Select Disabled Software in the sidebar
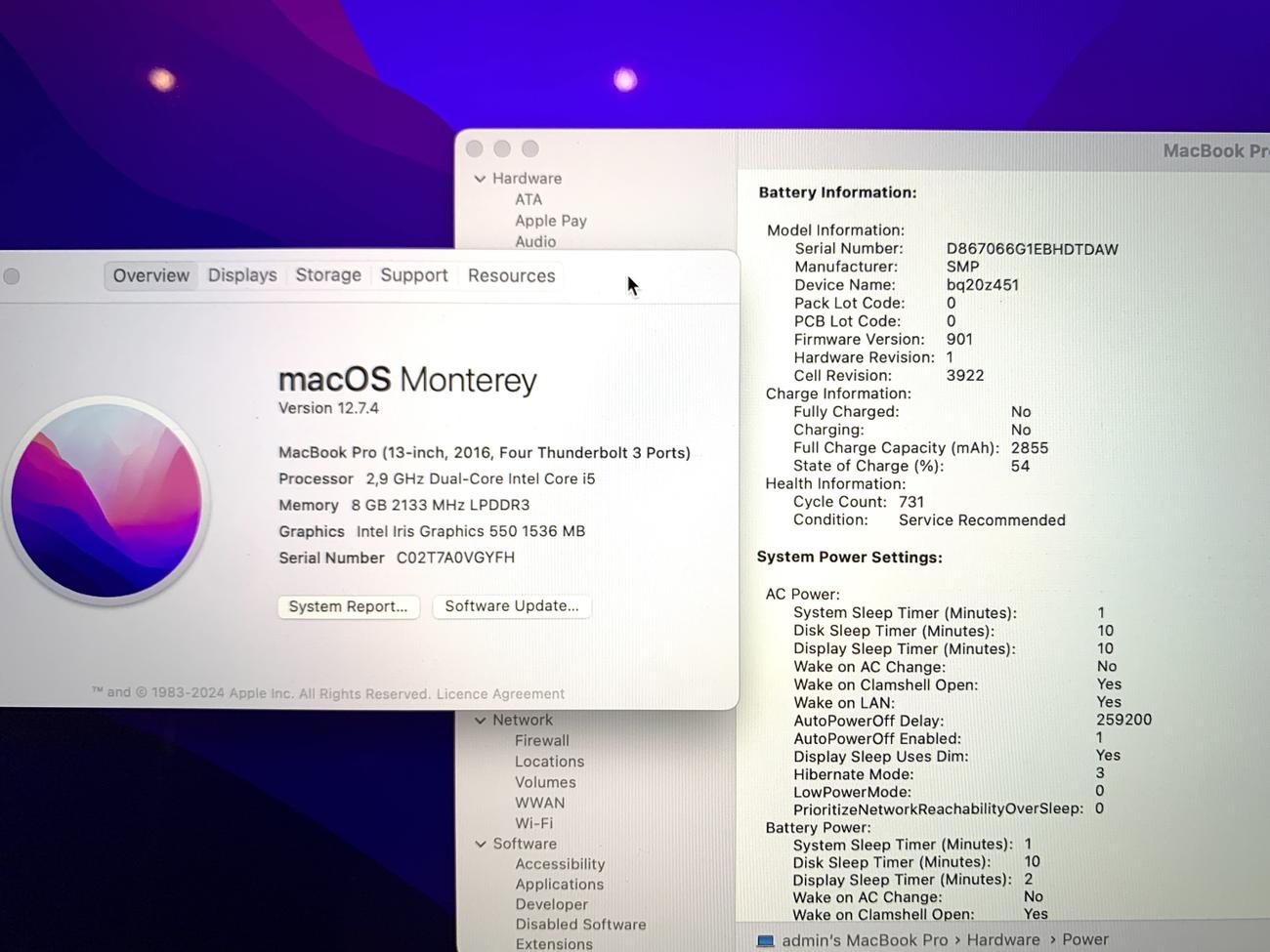This screenshot has width=1270, height=952. tap(580, 925)
